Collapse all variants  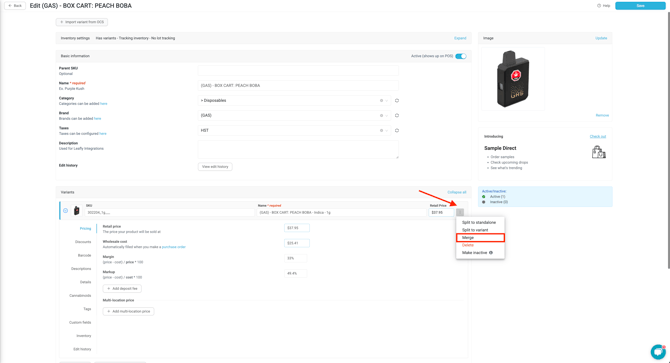coord(457,192)
